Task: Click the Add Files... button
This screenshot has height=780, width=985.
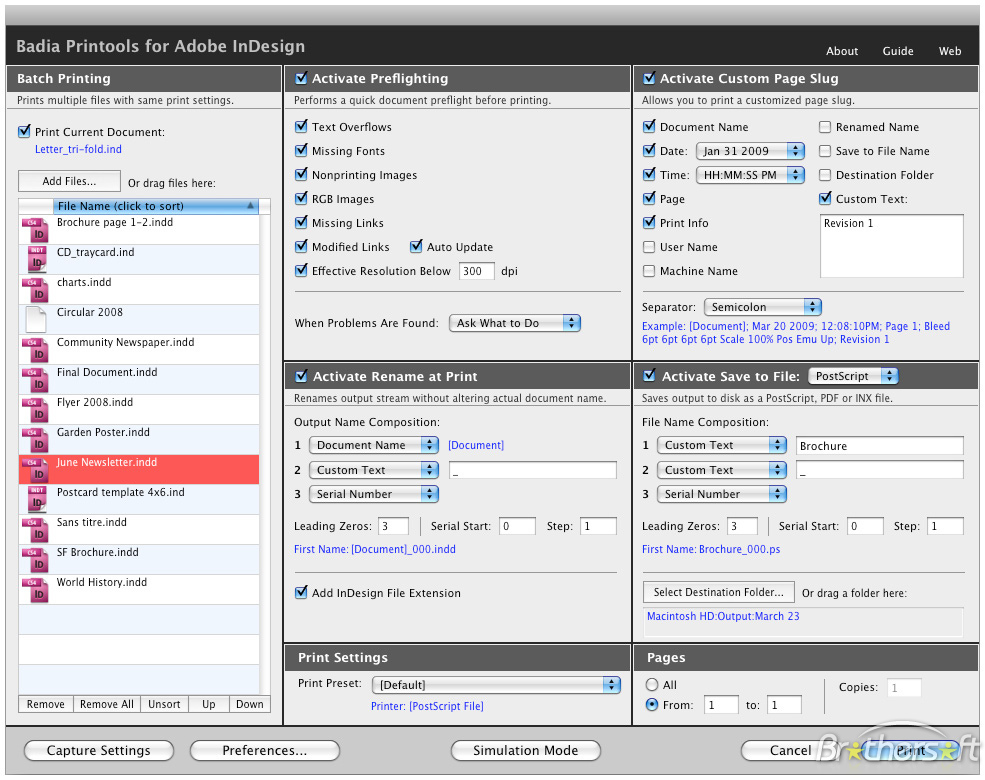Action: (69, 181)
